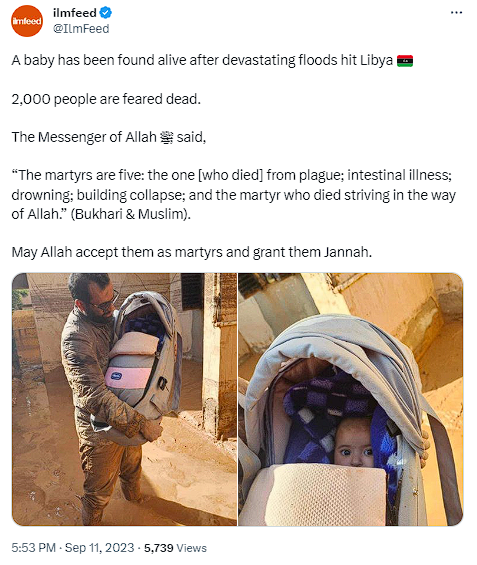Viewport: 477px width, 565px height.
Task: Open the ilmfeed profile avatar
Action: coord(27,21)
